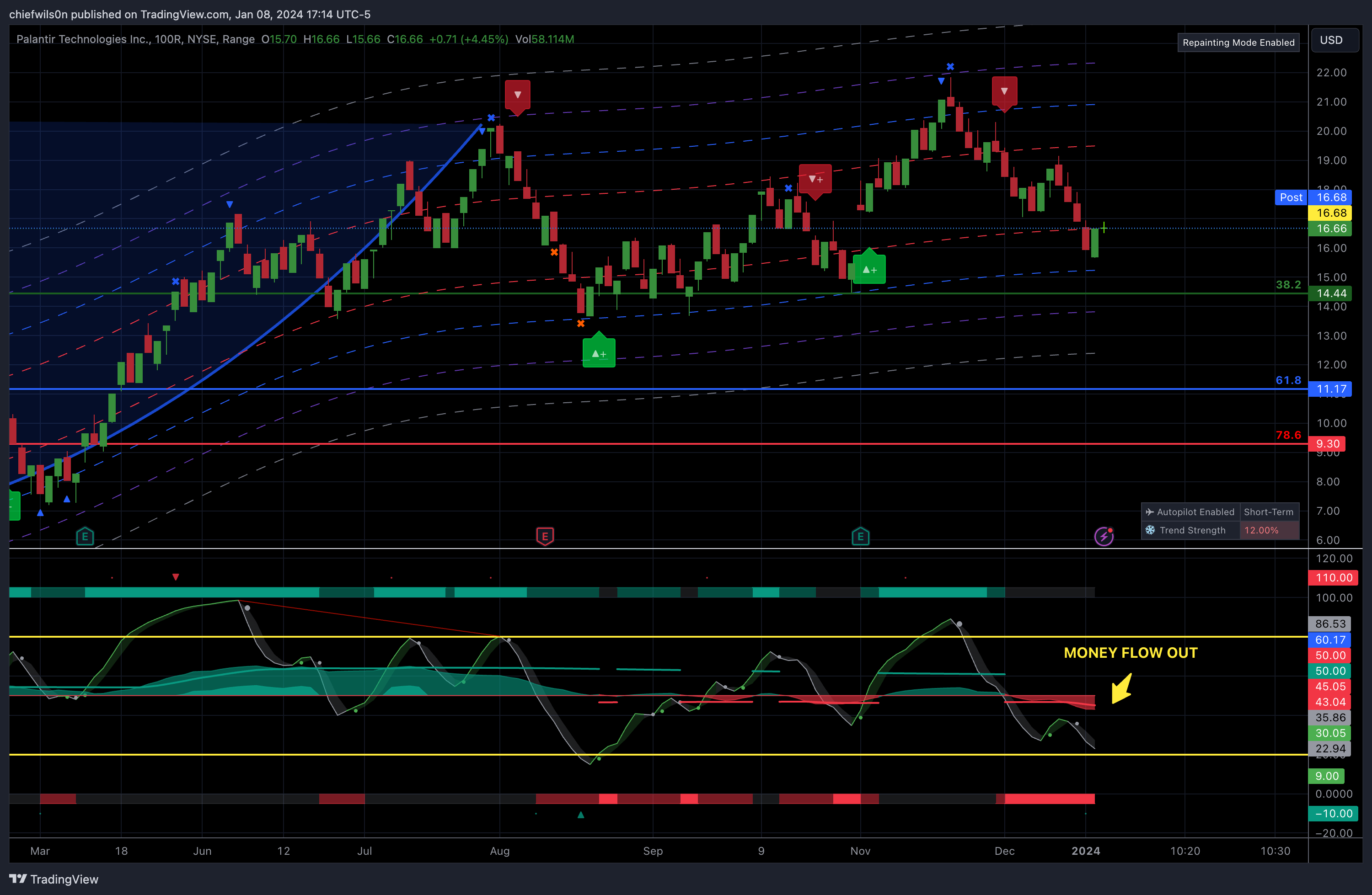Click the 12.00% trend strength value
The width and height of the screenshot is (1372, 895).
(x=1261, y=530)
